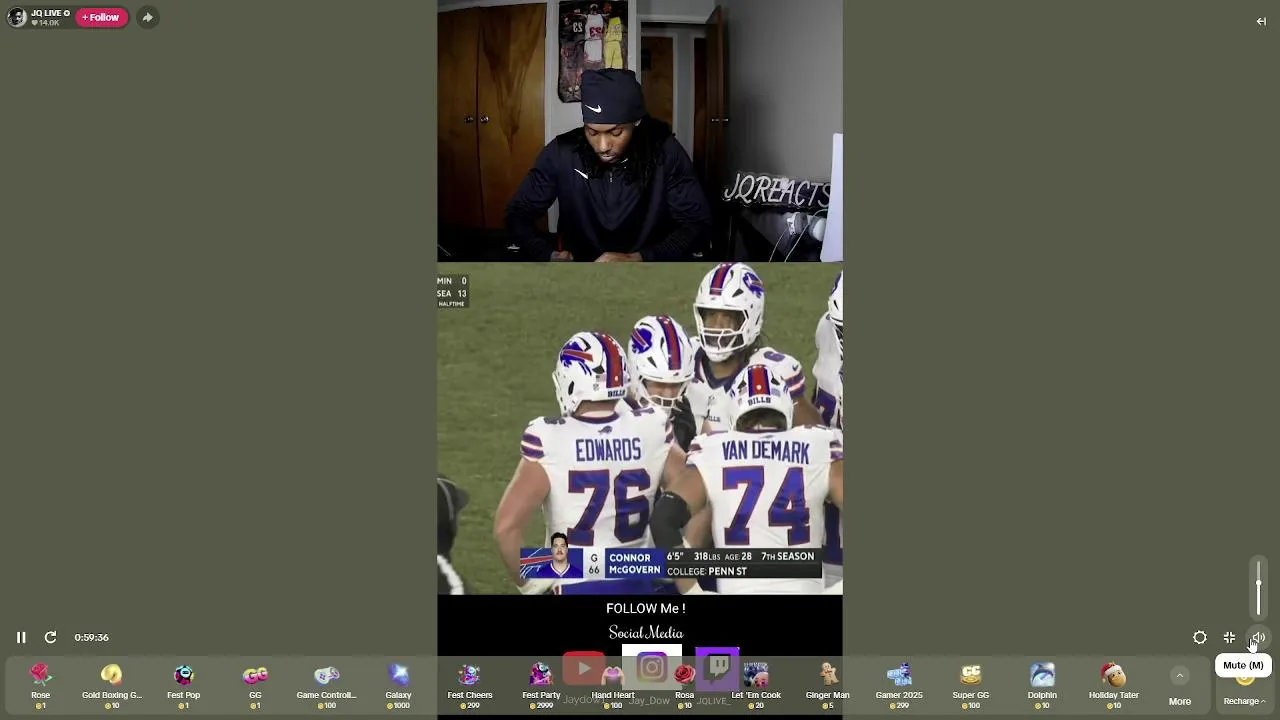Send the Let 'Em Cook gift
1280x720 pixels.
pyautogui.click(x=756, y=686)
